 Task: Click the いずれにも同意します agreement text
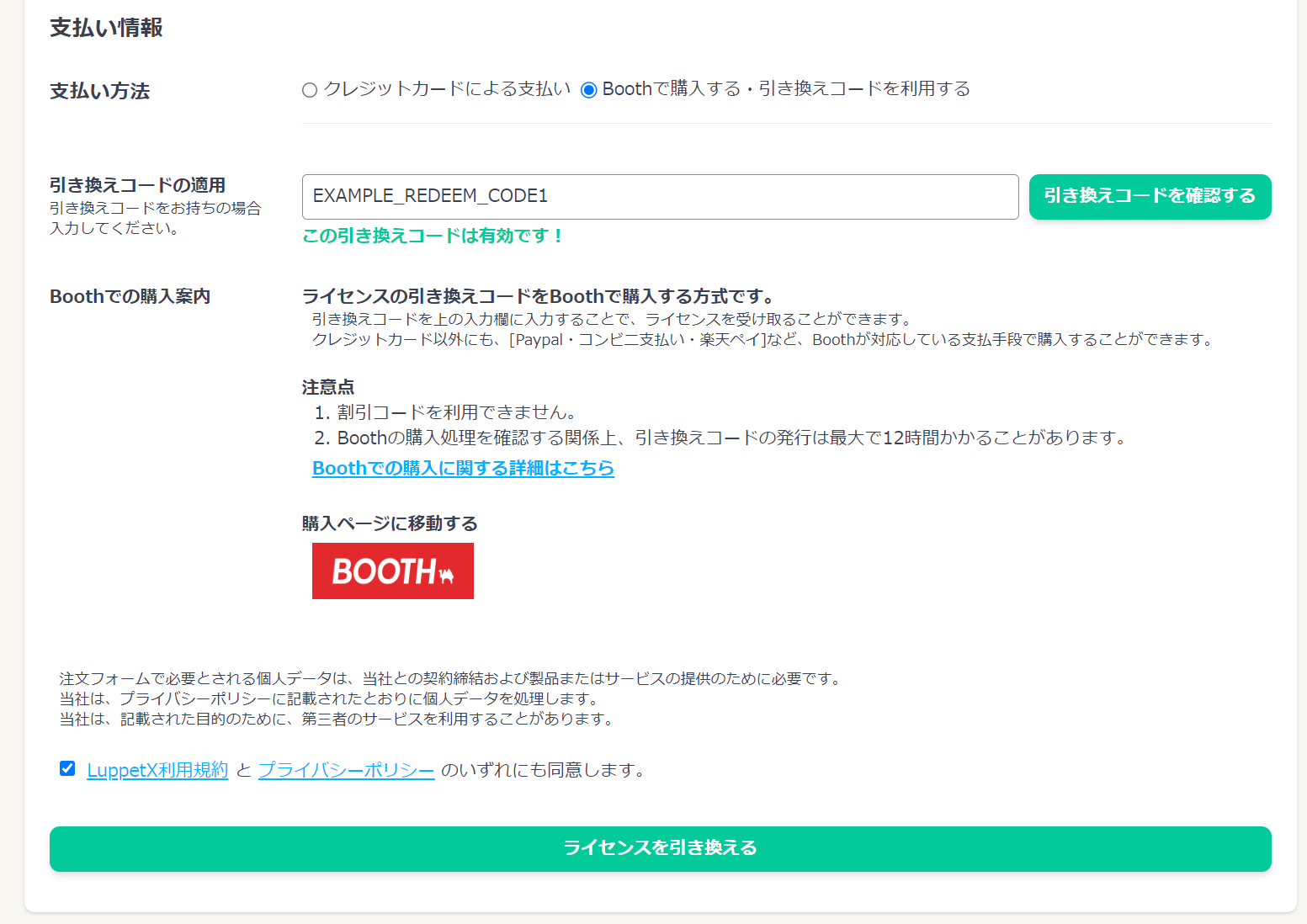coord(543,770)
